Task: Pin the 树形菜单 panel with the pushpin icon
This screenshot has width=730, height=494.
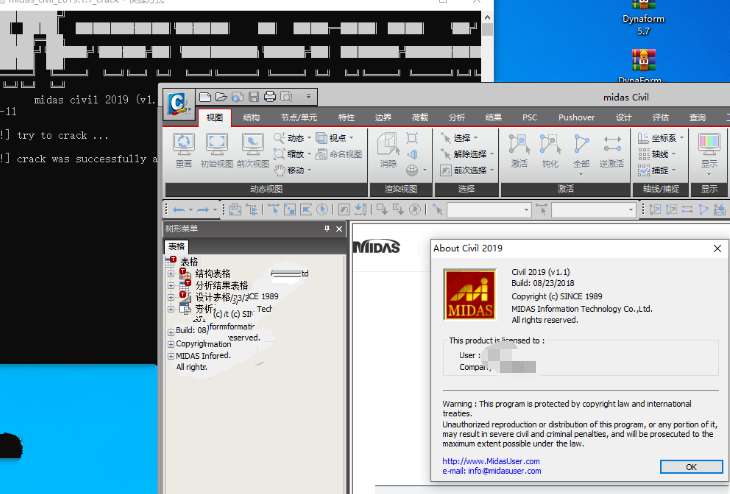Action: [x=327, y=228]
